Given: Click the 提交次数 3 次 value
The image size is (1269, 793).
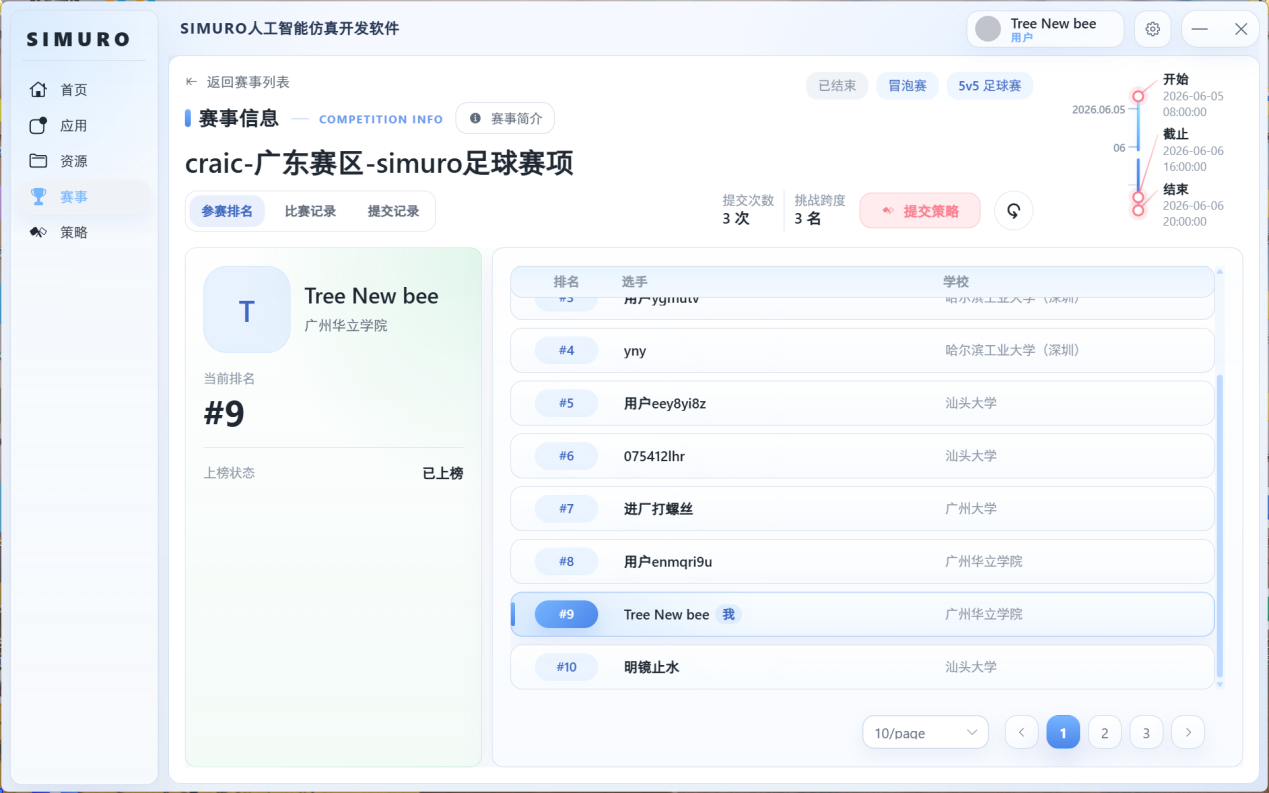Looking at the screenshot, I should (736, 218).
